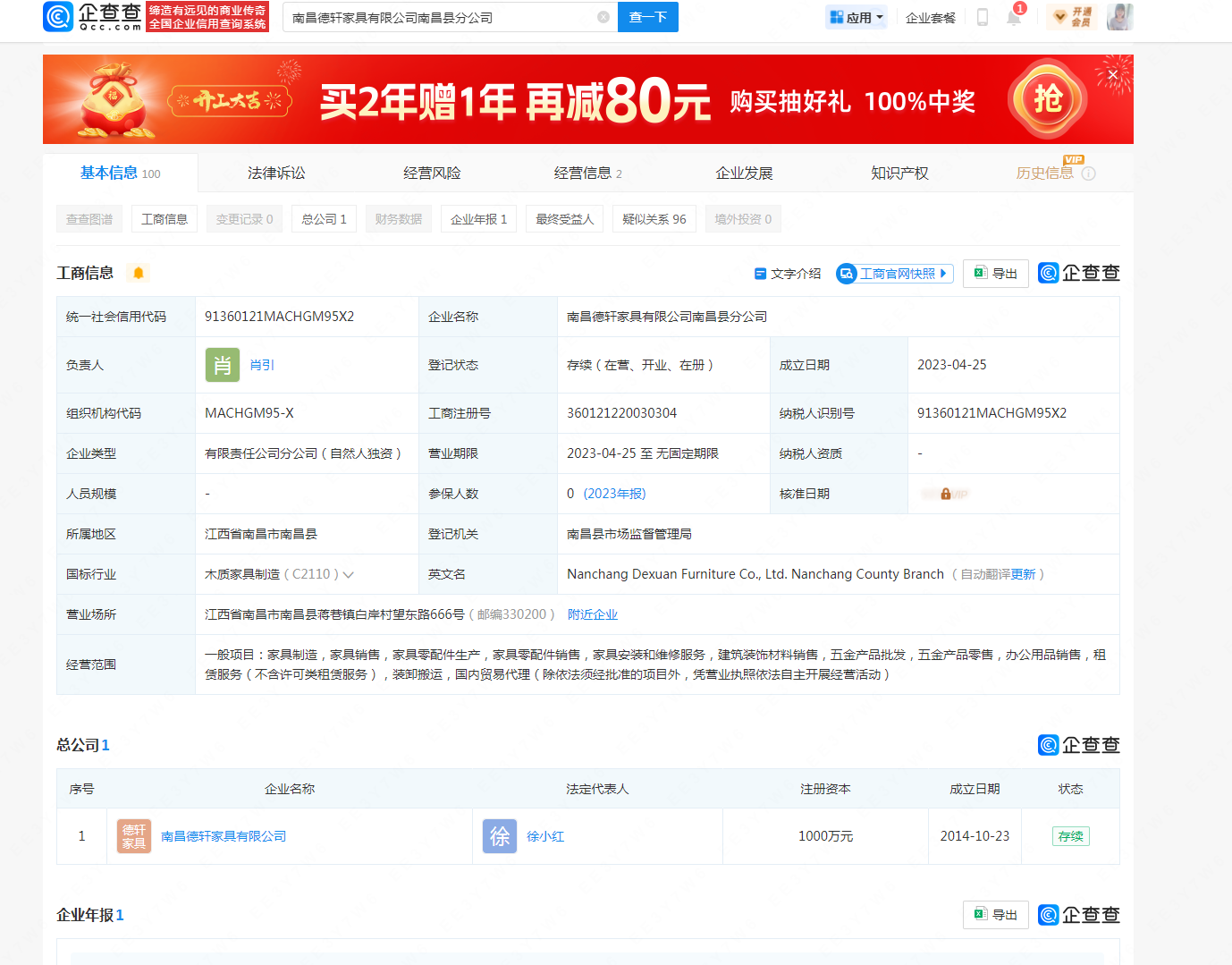
Task: Click the VIP membership badge icon
Action: (x=1072, y=17)
